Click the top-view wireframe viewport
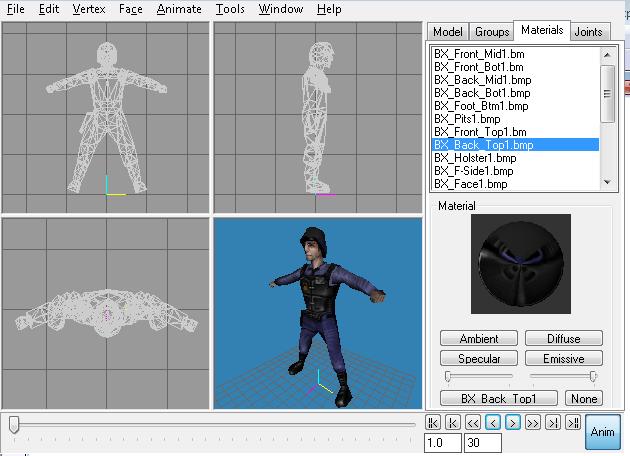 click(106, 313)
